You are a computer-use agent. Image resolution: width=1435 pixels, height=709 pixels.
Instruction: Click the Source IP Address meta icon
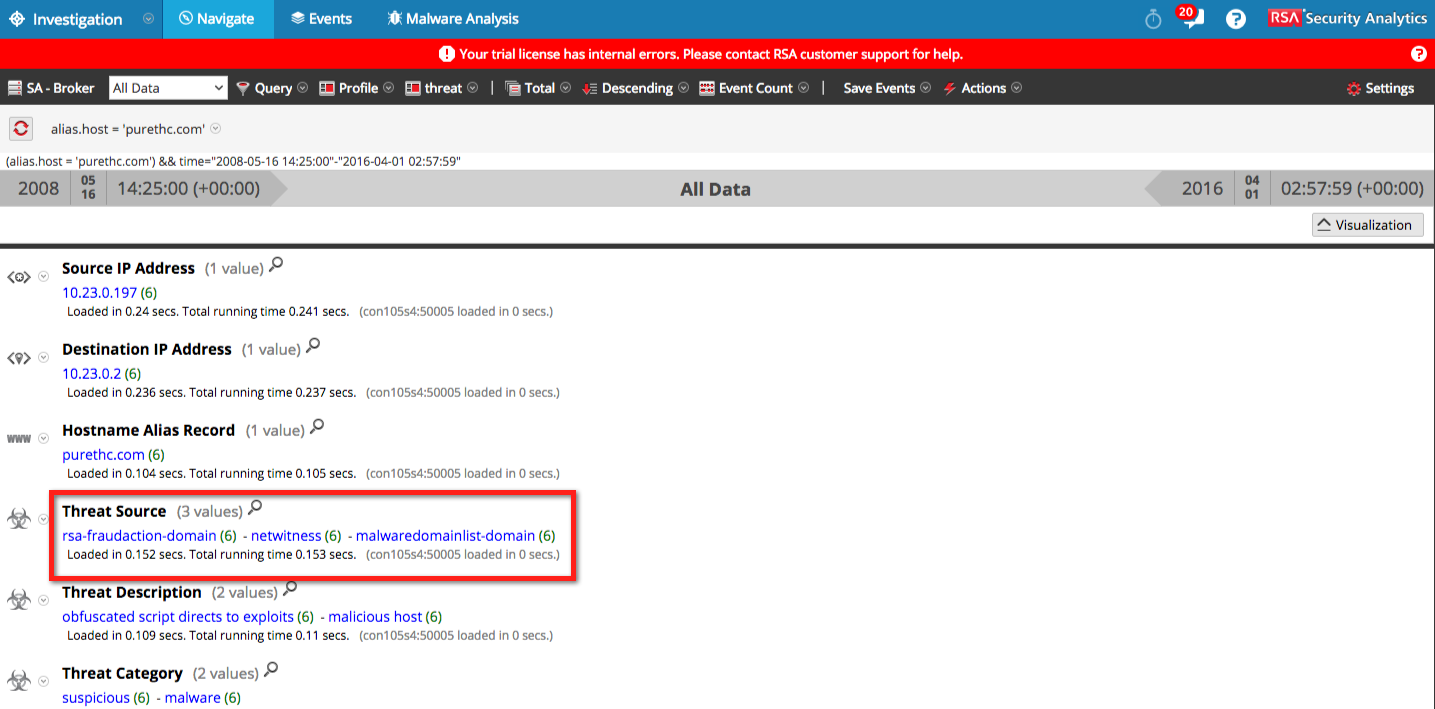point(19,277)
